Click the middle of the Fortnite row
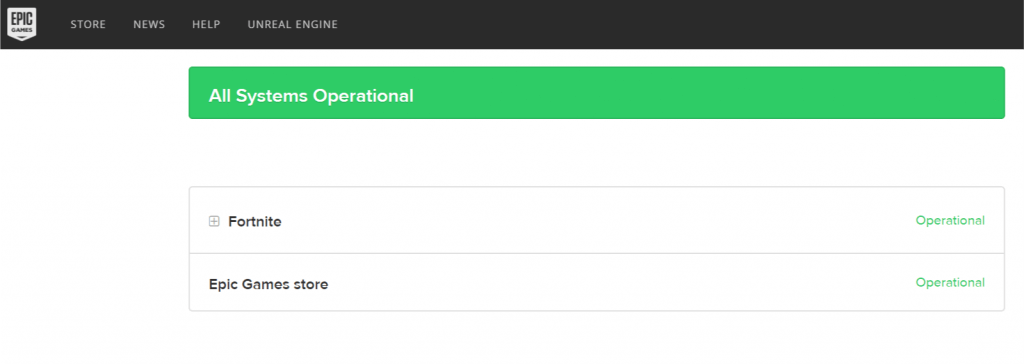 tap(596, 221)
